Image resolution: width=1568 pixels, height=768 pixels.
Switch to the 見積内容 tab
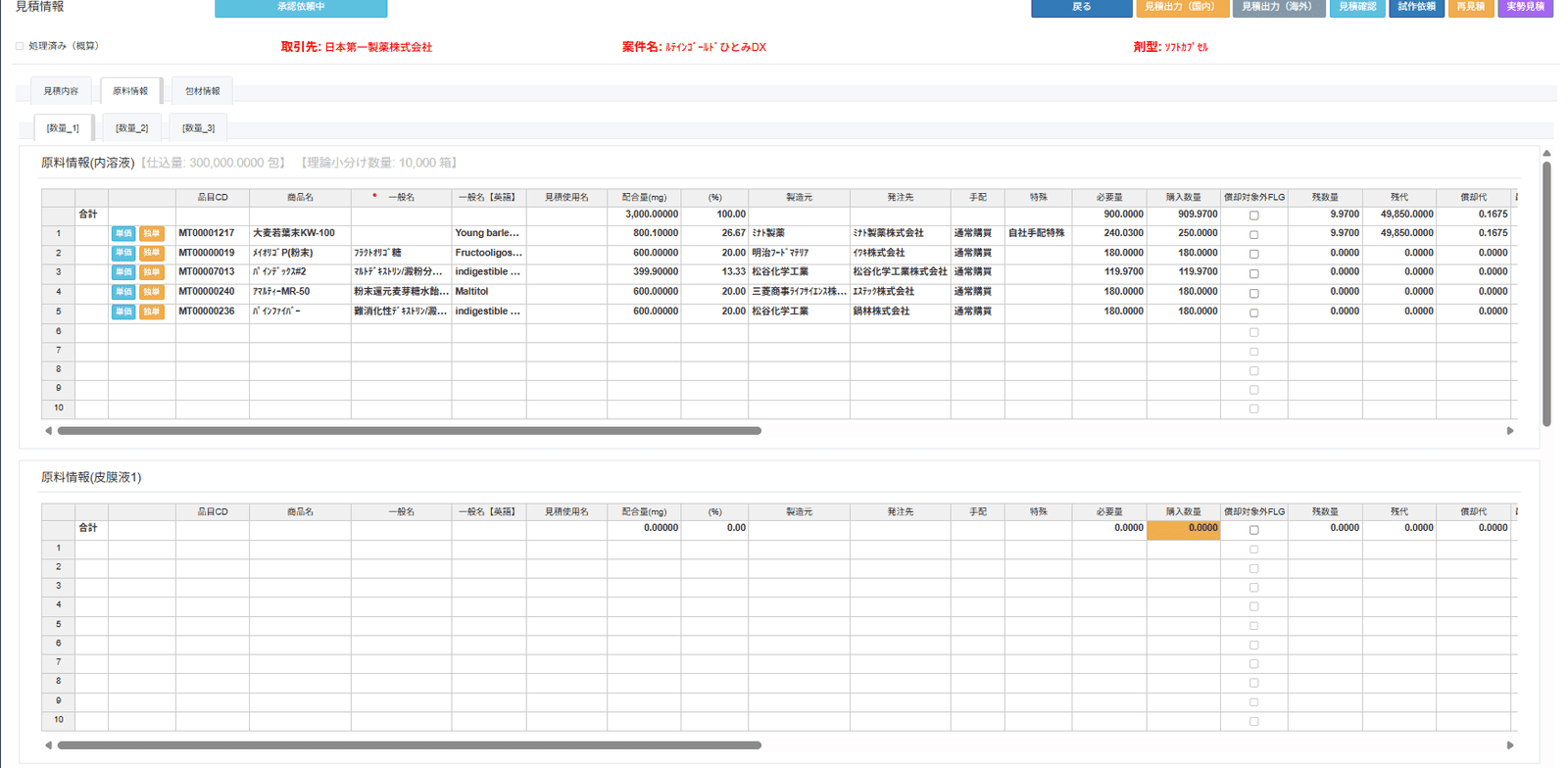[x=61, y=91]
